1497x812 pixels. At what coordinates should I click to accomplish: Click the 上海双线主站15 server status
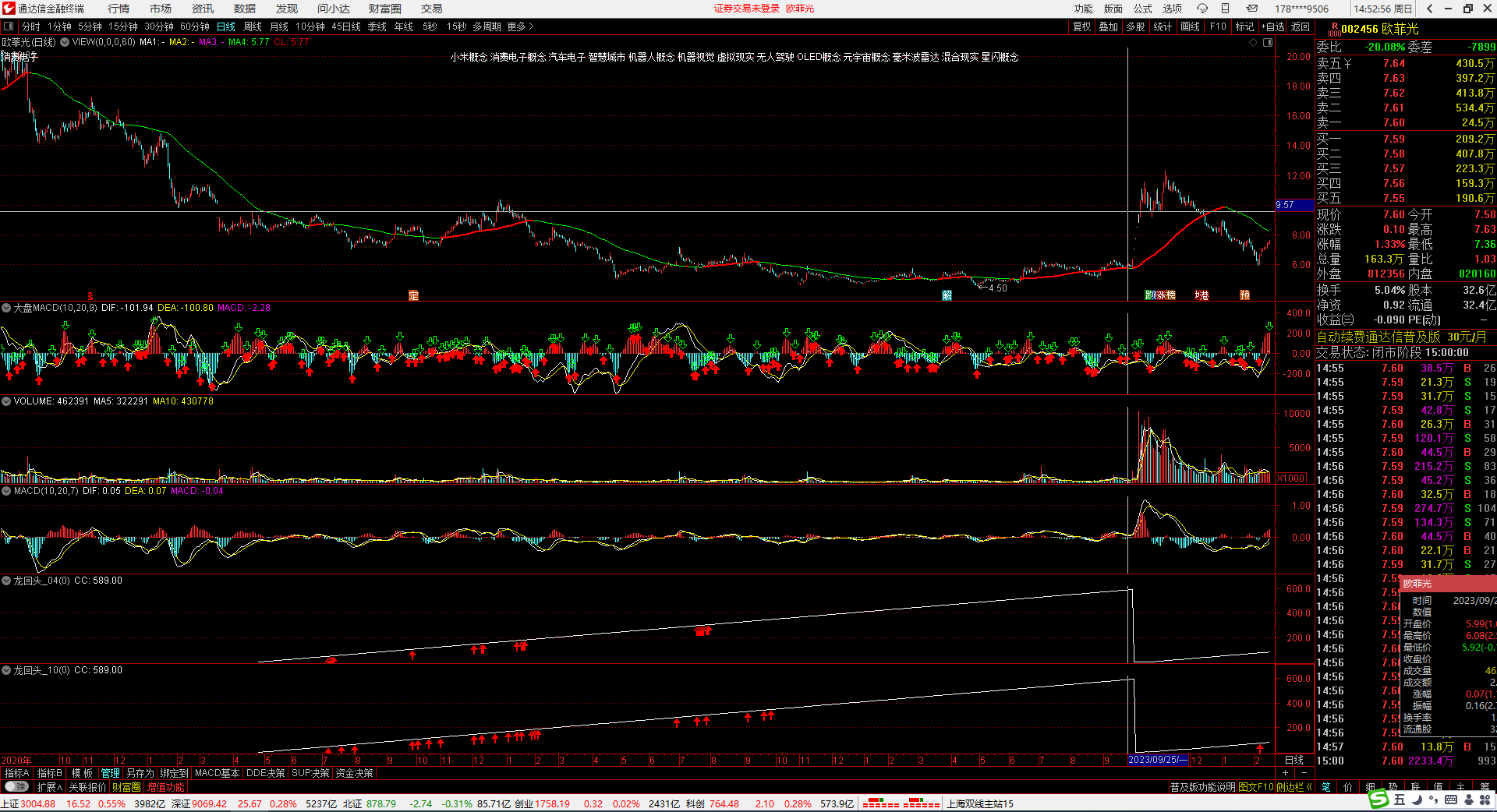click(x=980, y=803)
